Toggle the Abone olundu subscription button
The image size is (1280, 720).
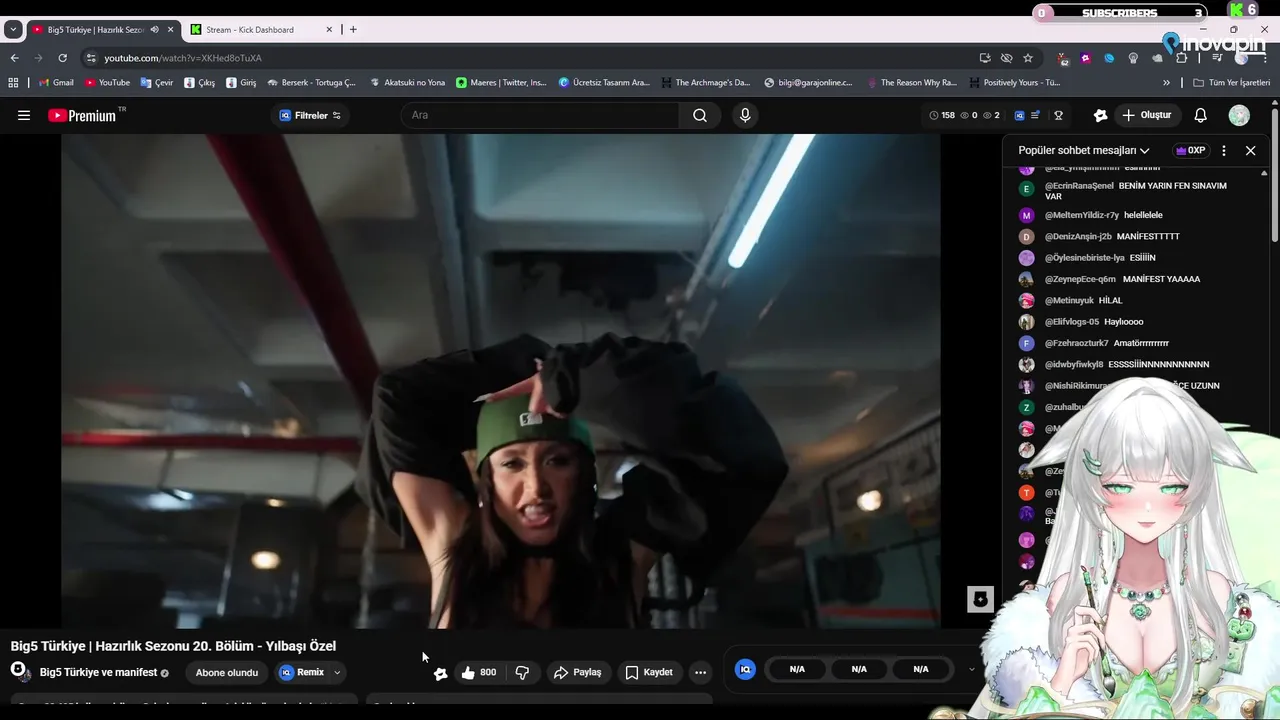(x=227, y=673)
